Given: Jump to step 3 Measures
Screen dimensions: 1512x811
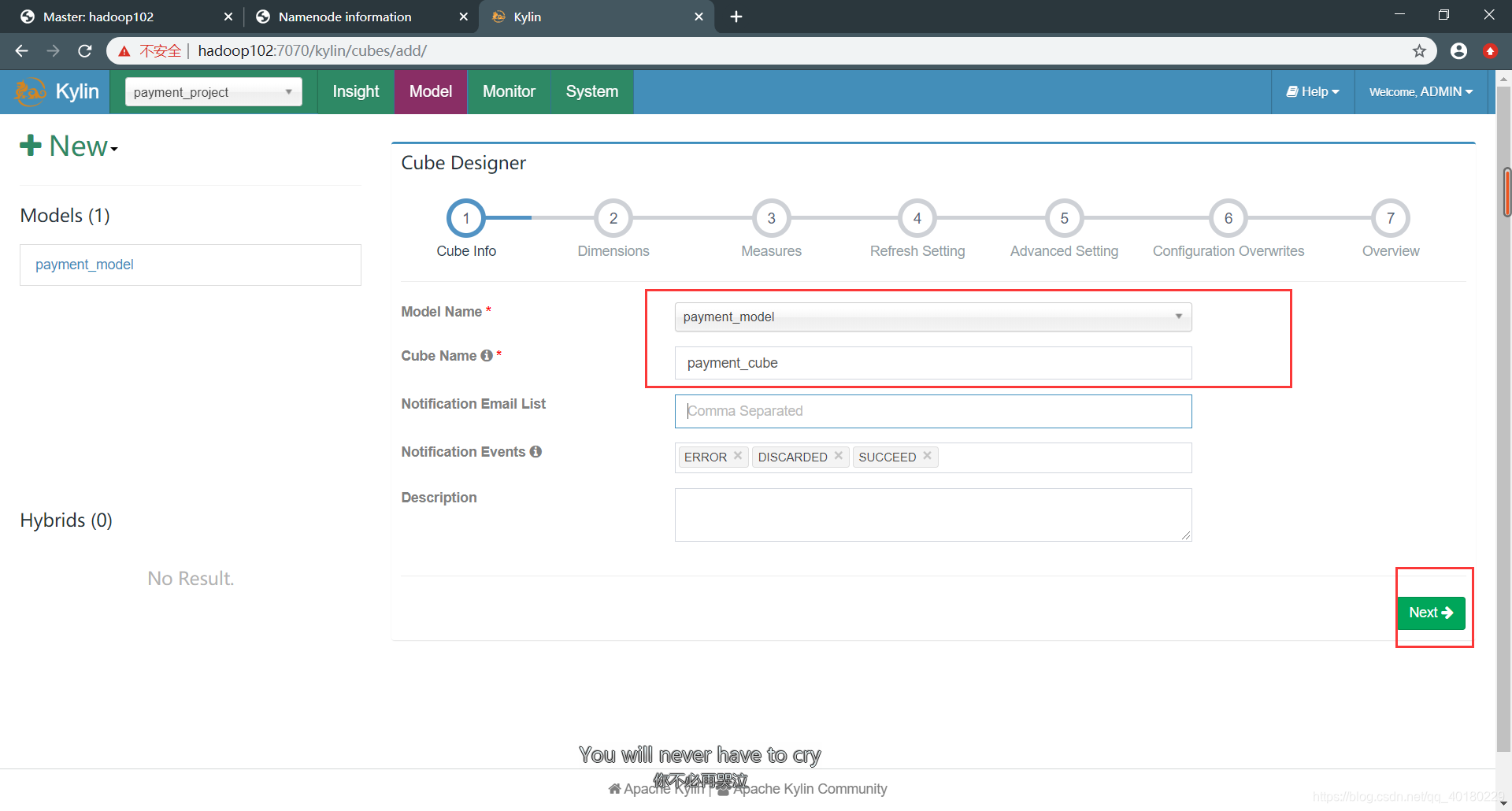Looking at the screenshot, I should (772, 218).
